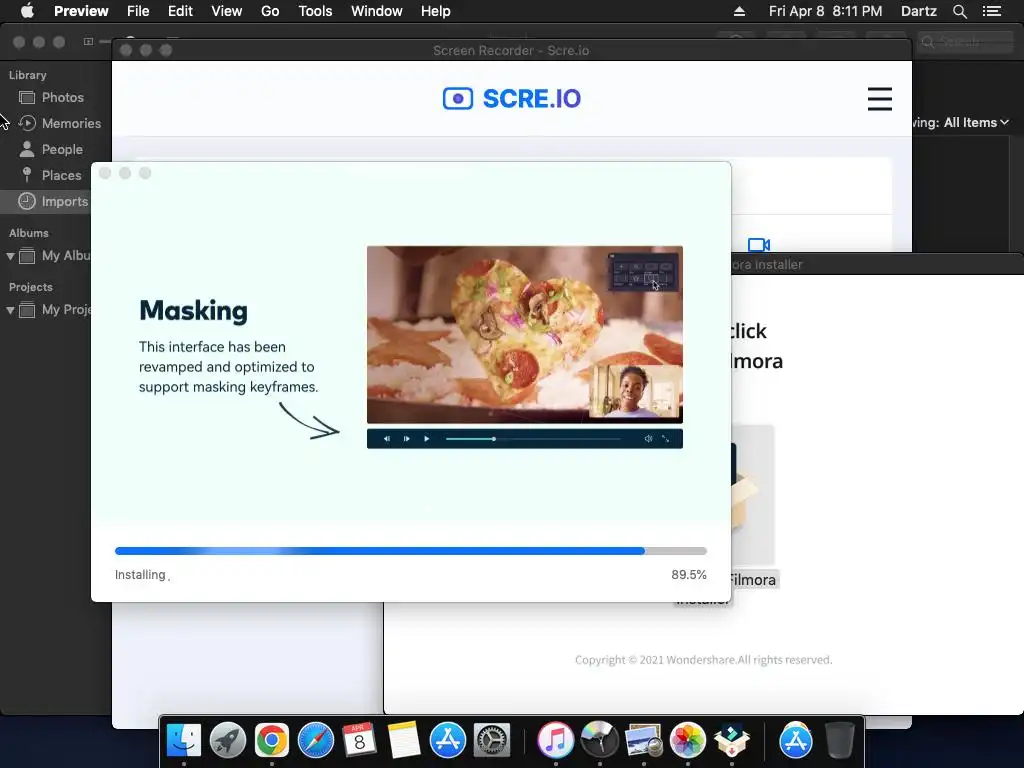Open Preview app icon in Dock
The height and width of the screenshot is (768, 1024).
point(643,740)
